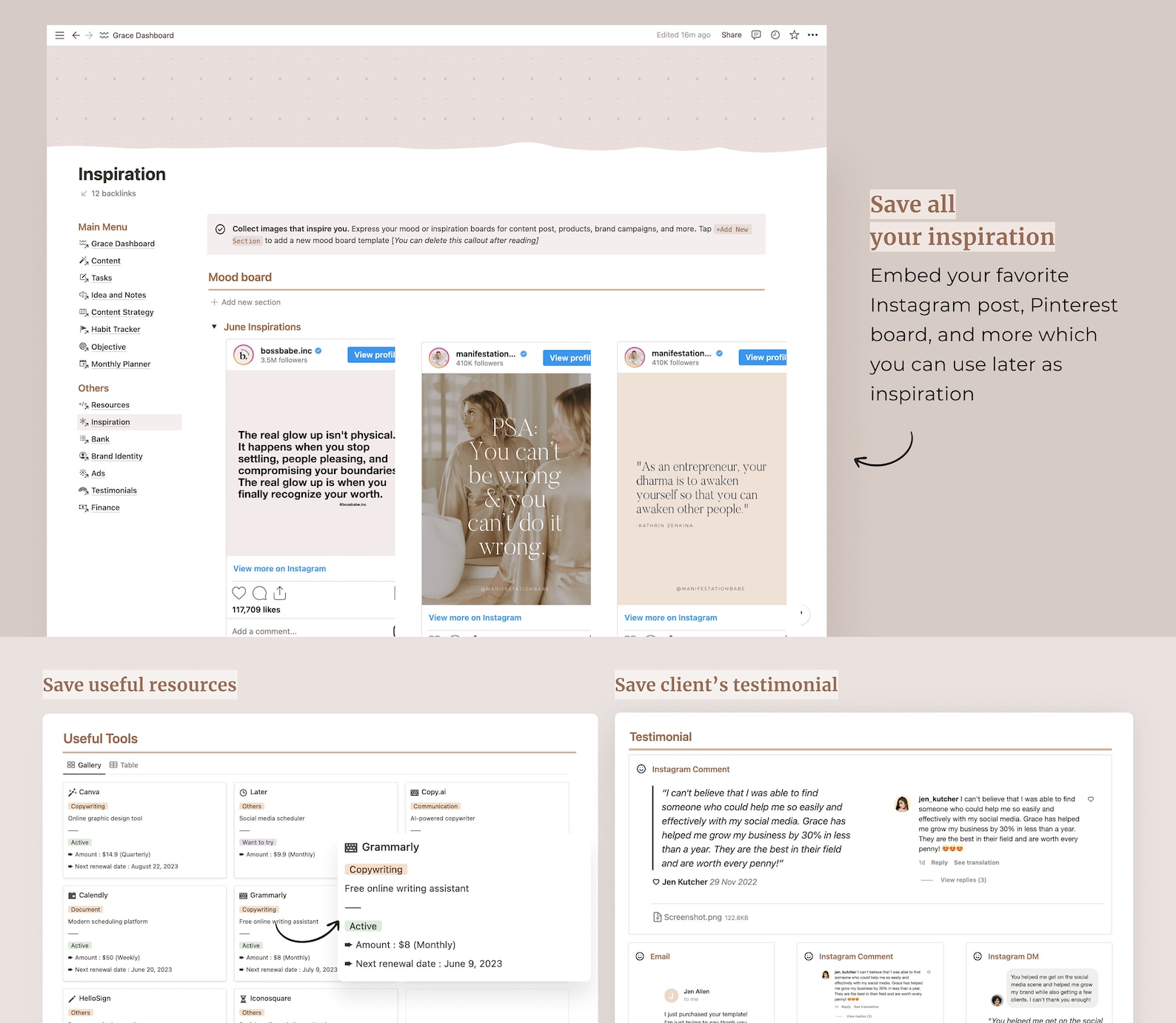The image size is (1176, 1023).
Task: Collapse the June Inspirations toggle
Action: coord(214,327)
